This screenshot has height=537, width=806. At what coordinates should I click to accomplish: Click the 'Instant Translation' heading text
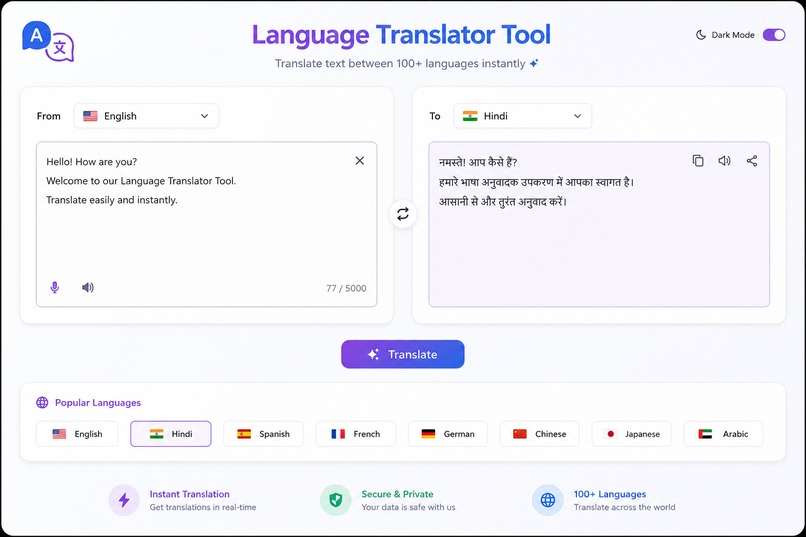tap(190, 494)
